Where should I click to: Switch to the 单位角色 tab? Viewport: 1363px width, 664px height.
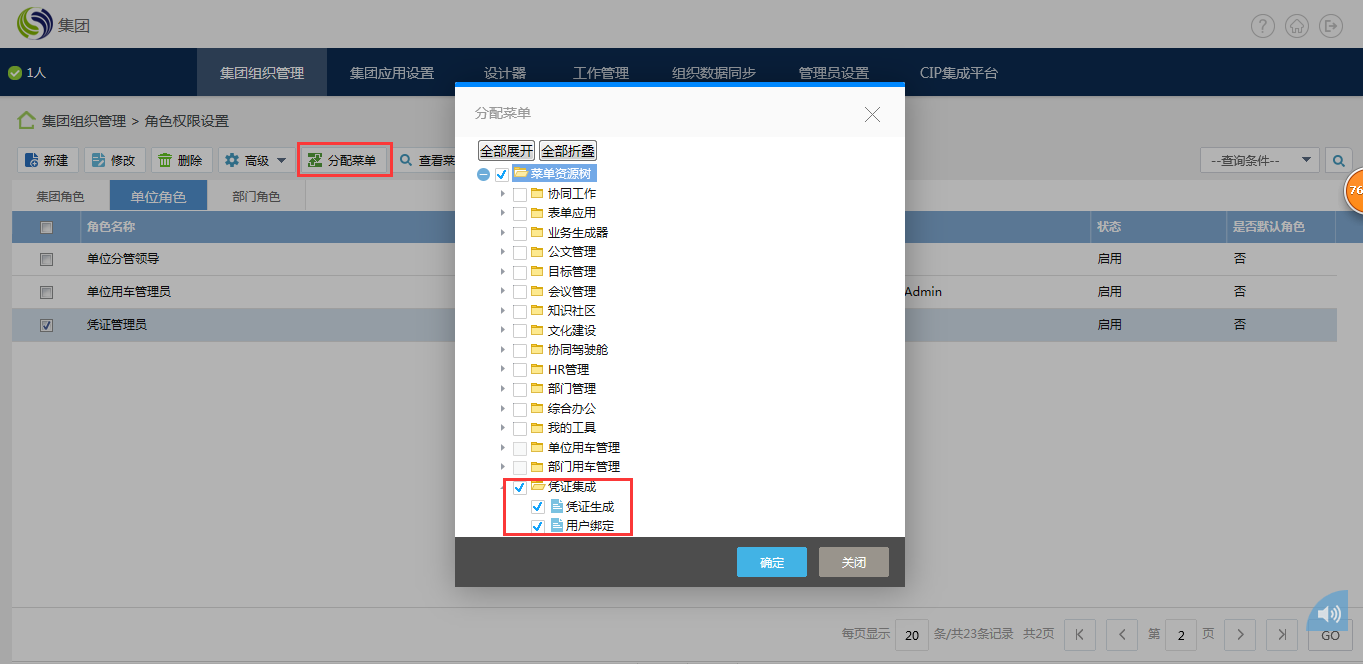(x=158, y=196)
